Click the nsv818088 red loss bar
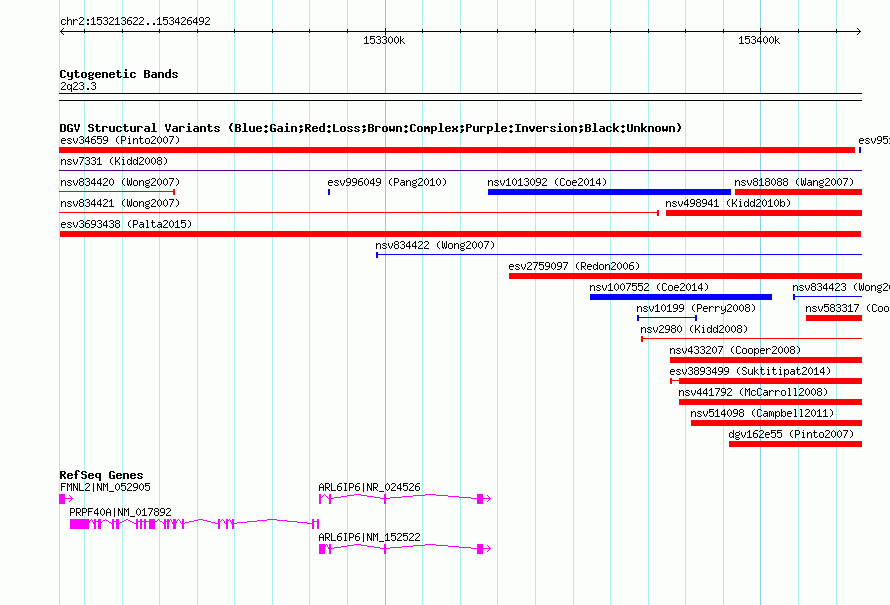The height and width of the screenshot is (605, 890). [798, 192]
